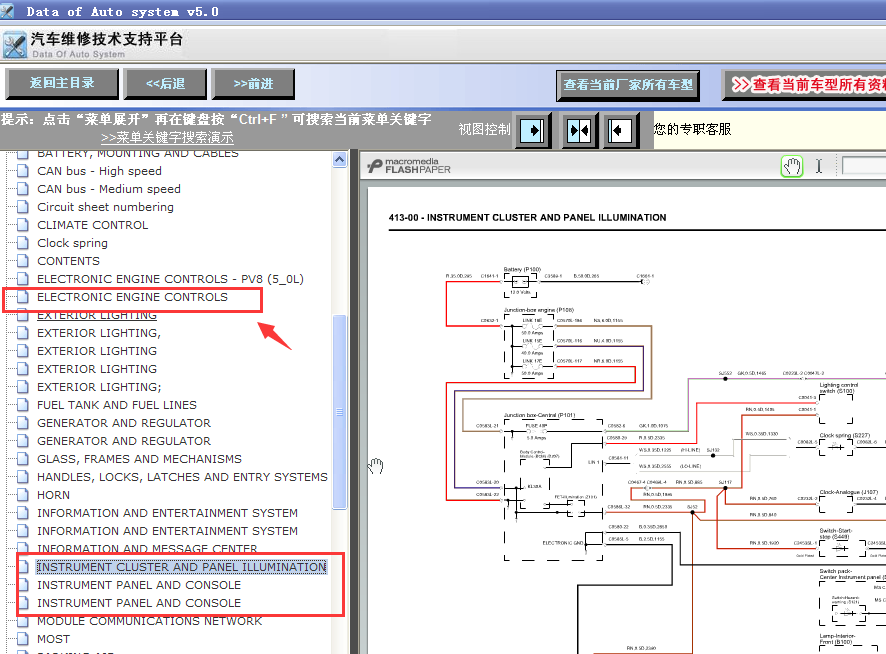The height and width of the screenshot is (654, 886).
Task: Click document icon beside CAN bus - Medium speed
Action: [23, 189]
